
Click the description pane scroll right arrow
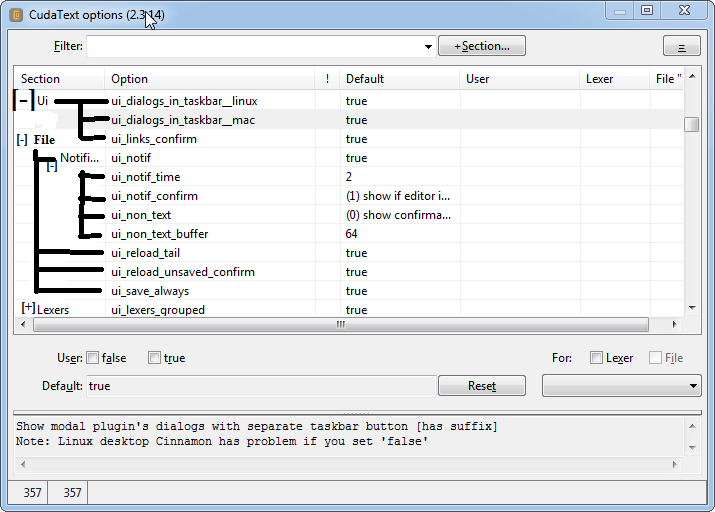[674, 465]
